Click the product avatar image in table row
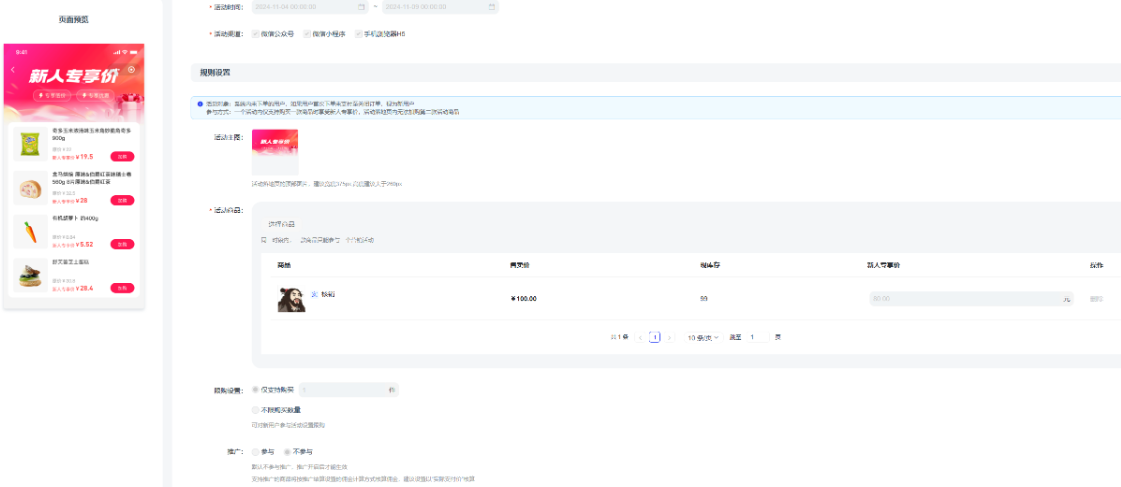This screenshot has width=1121, height=487. coord(291,298)
